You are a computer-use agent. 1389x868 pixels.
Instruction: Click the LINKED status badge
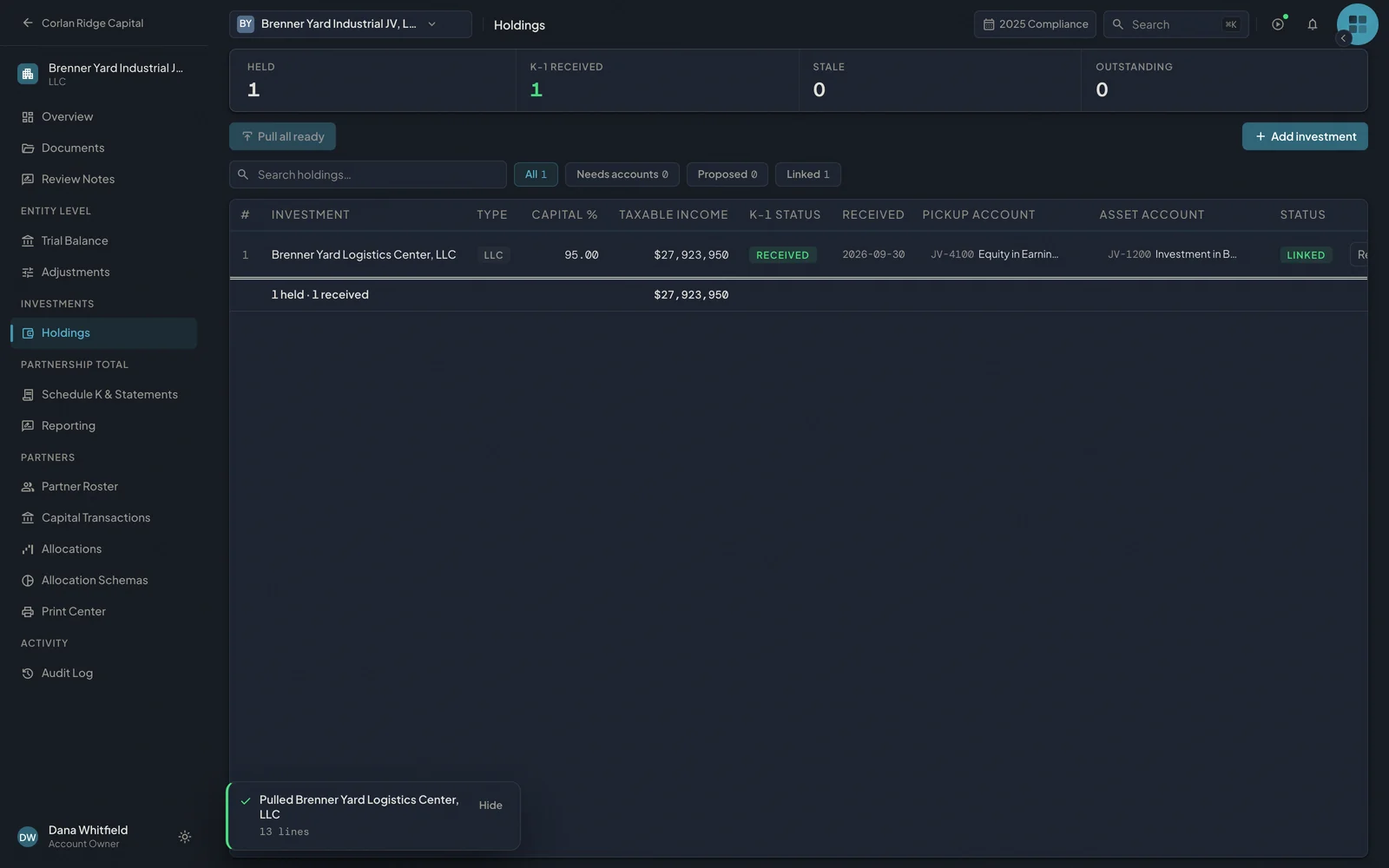[1306, 255]
